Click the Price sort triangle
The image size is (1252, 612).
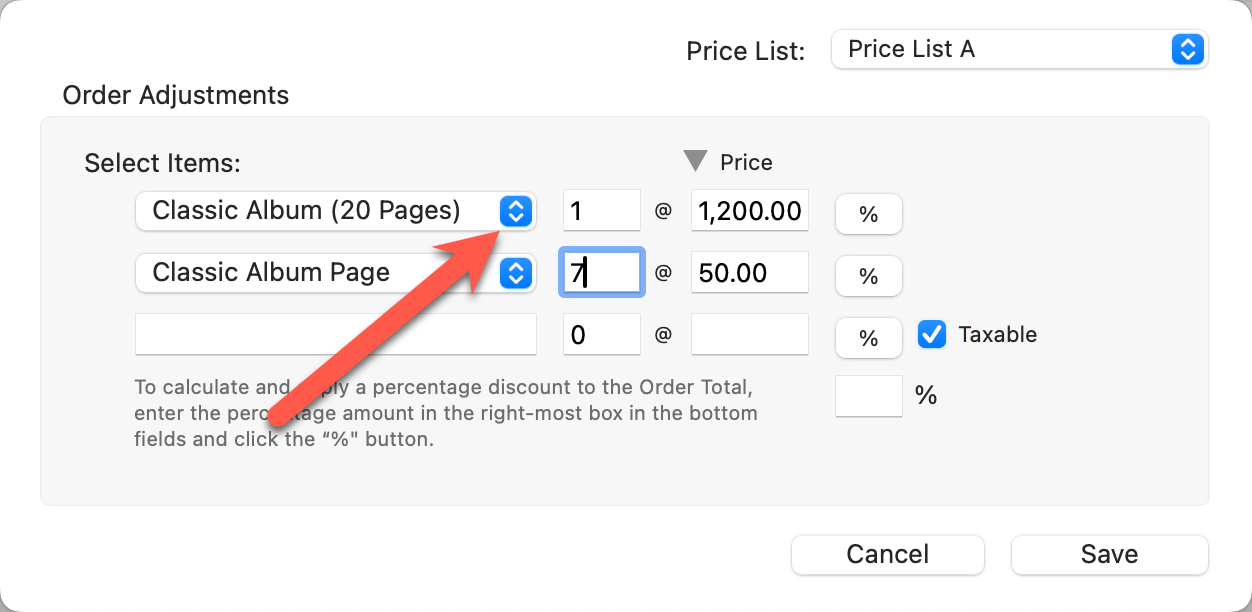(695, 162)
